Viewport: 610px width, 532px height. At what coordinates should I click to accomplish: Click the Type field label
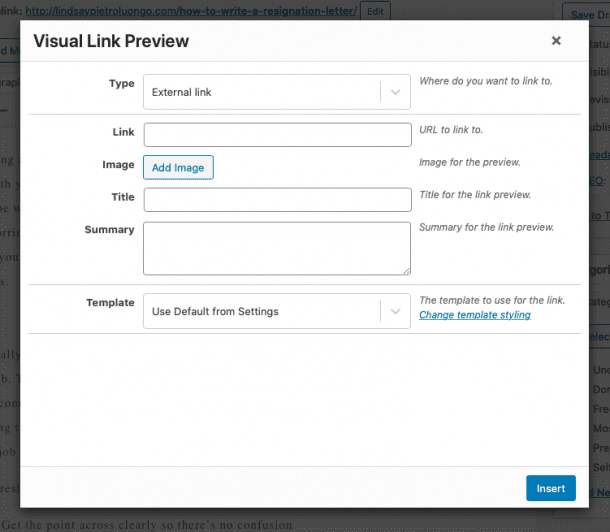(121, 84)
